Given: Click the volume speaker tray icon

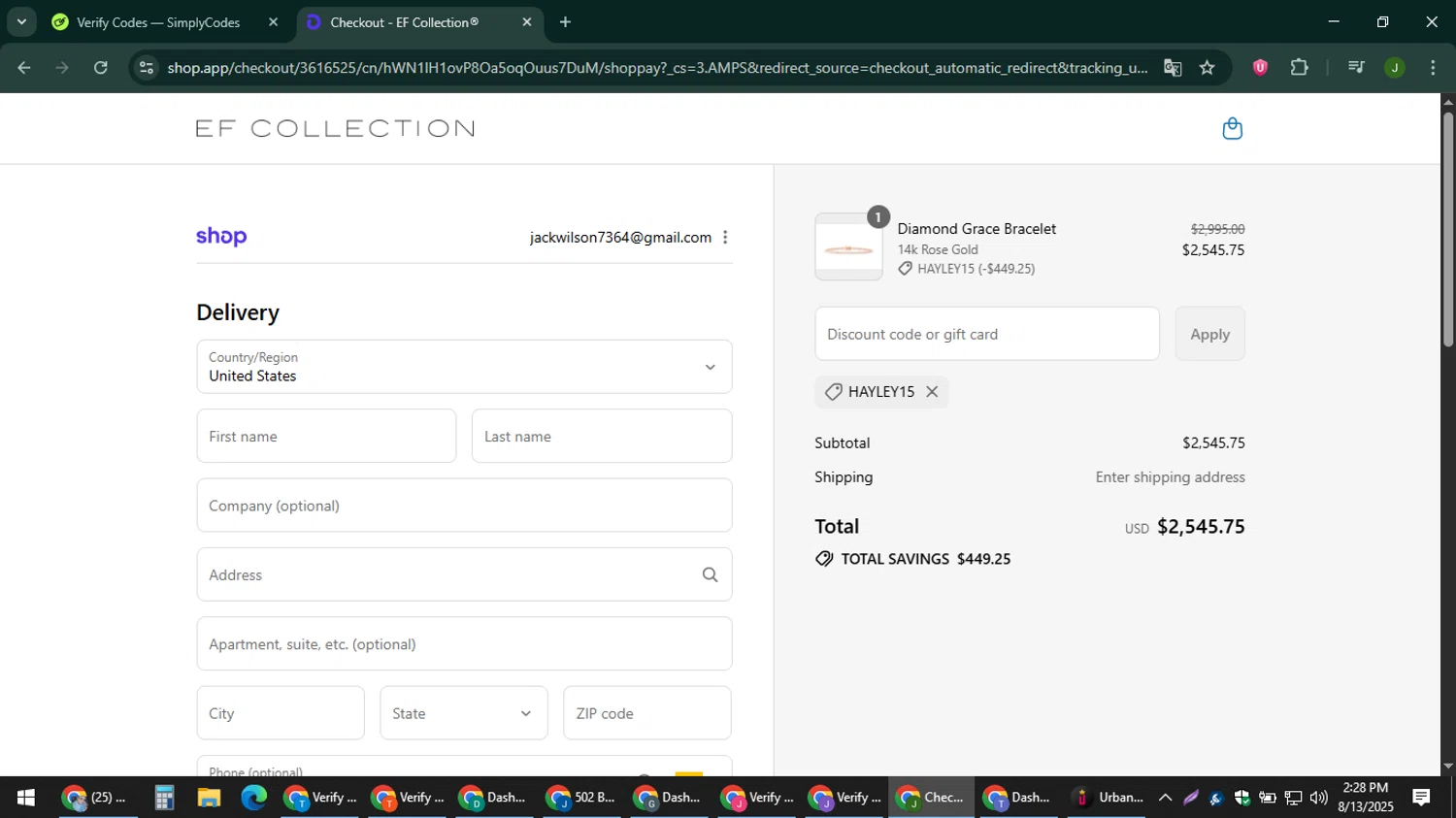Looking at the screenshot, I should point(1318,798).
